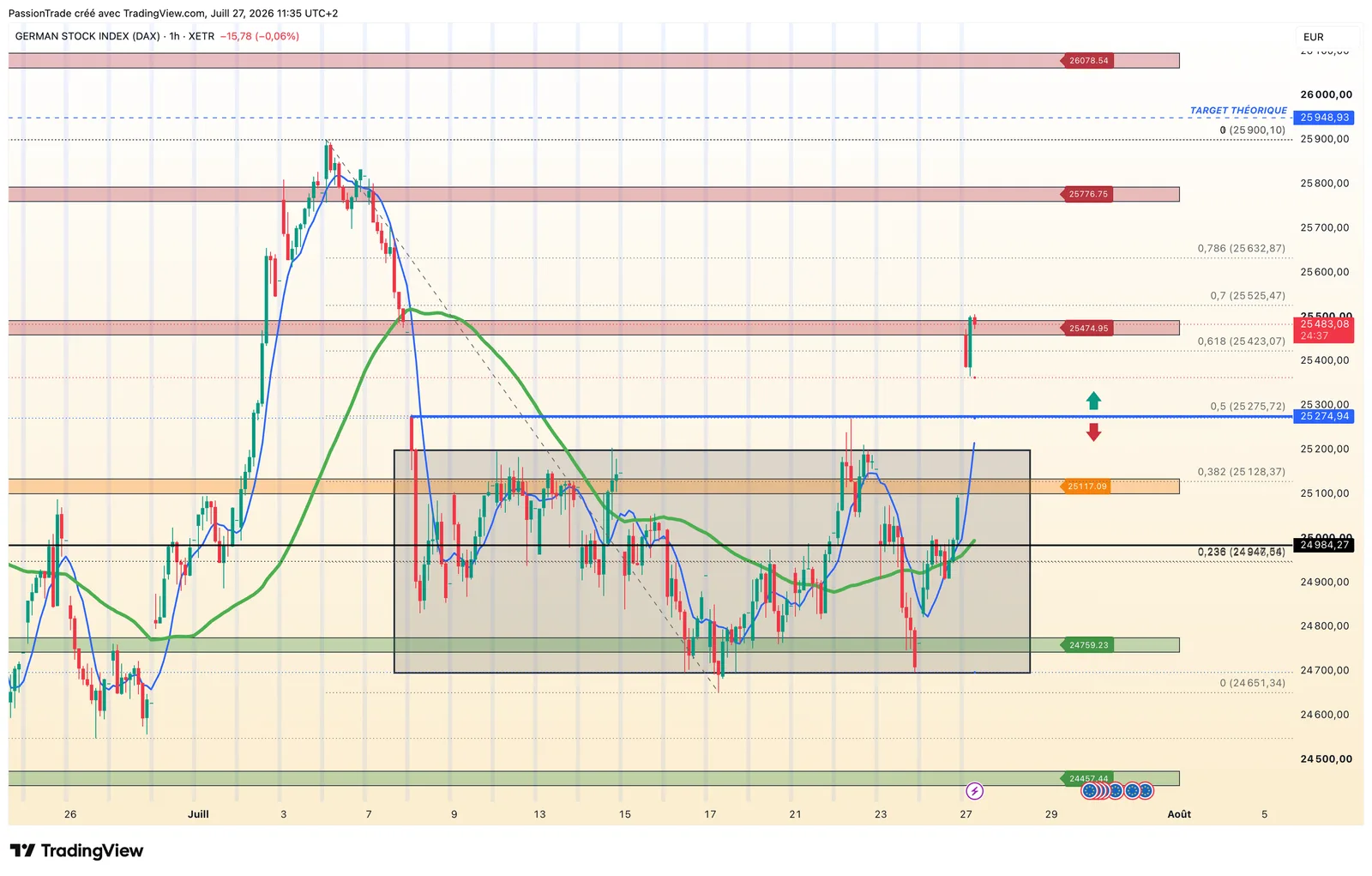Select the Fibonacci 0 (24 651,34) label
The height and width of the screenshot is (876, 1372).
[1253, 684]
